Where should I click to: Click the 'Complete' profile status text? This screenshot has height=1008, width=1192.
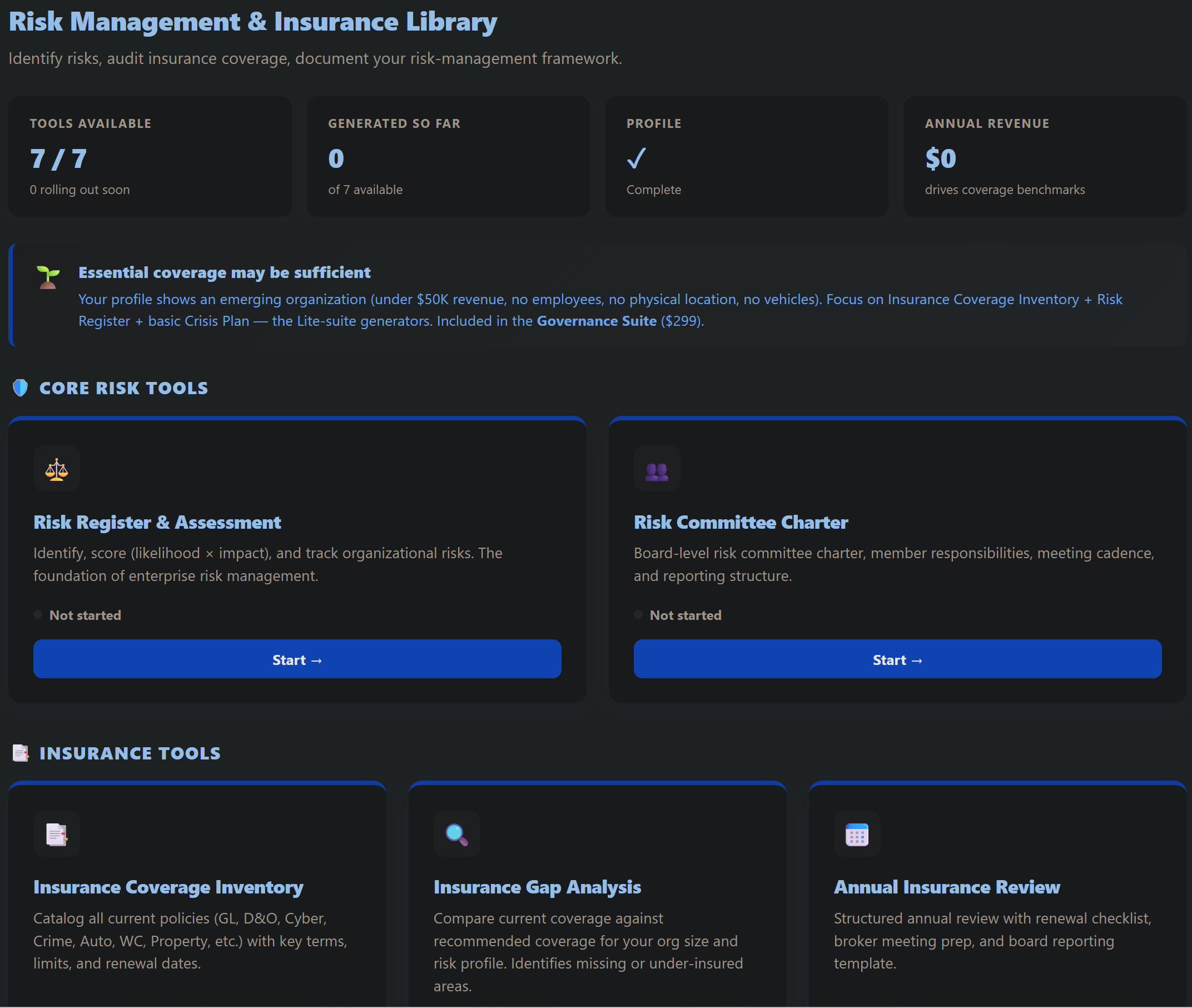pos(654,190)
